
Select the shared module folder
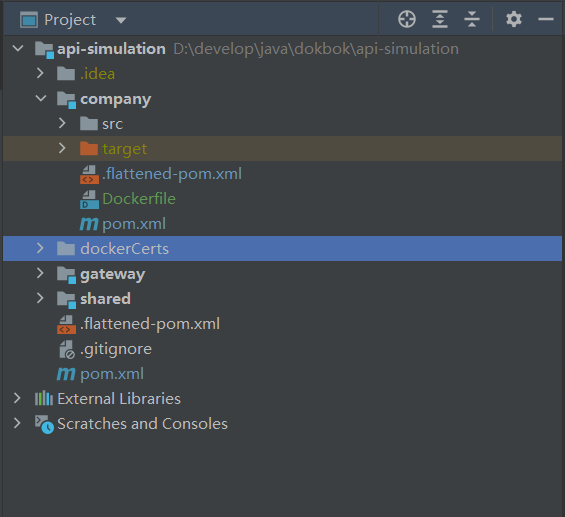click(x=105, y=299)
